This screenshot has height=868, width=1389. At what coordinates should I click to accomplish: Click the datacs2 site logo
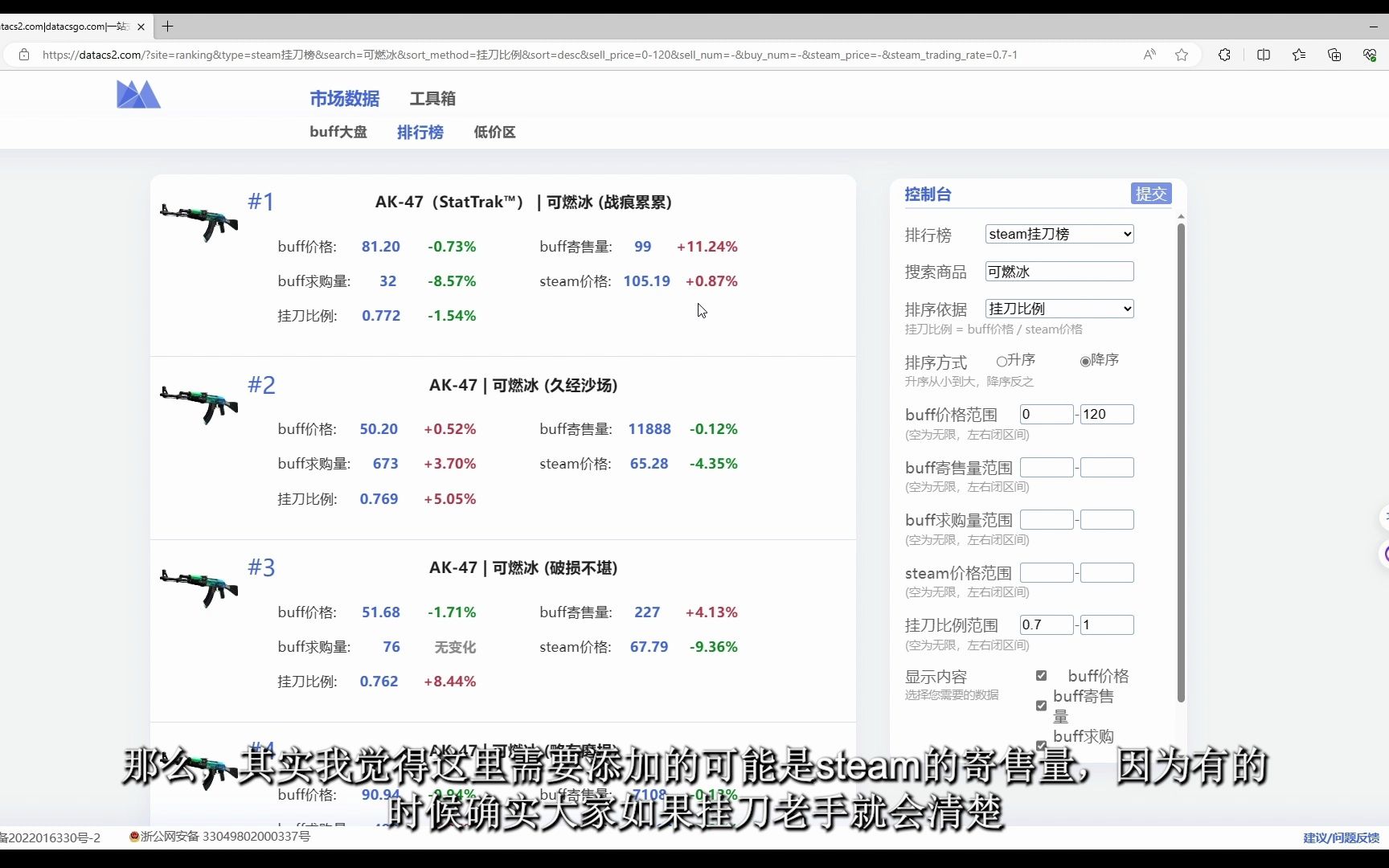pyautogui.click(x=138, y=94)
